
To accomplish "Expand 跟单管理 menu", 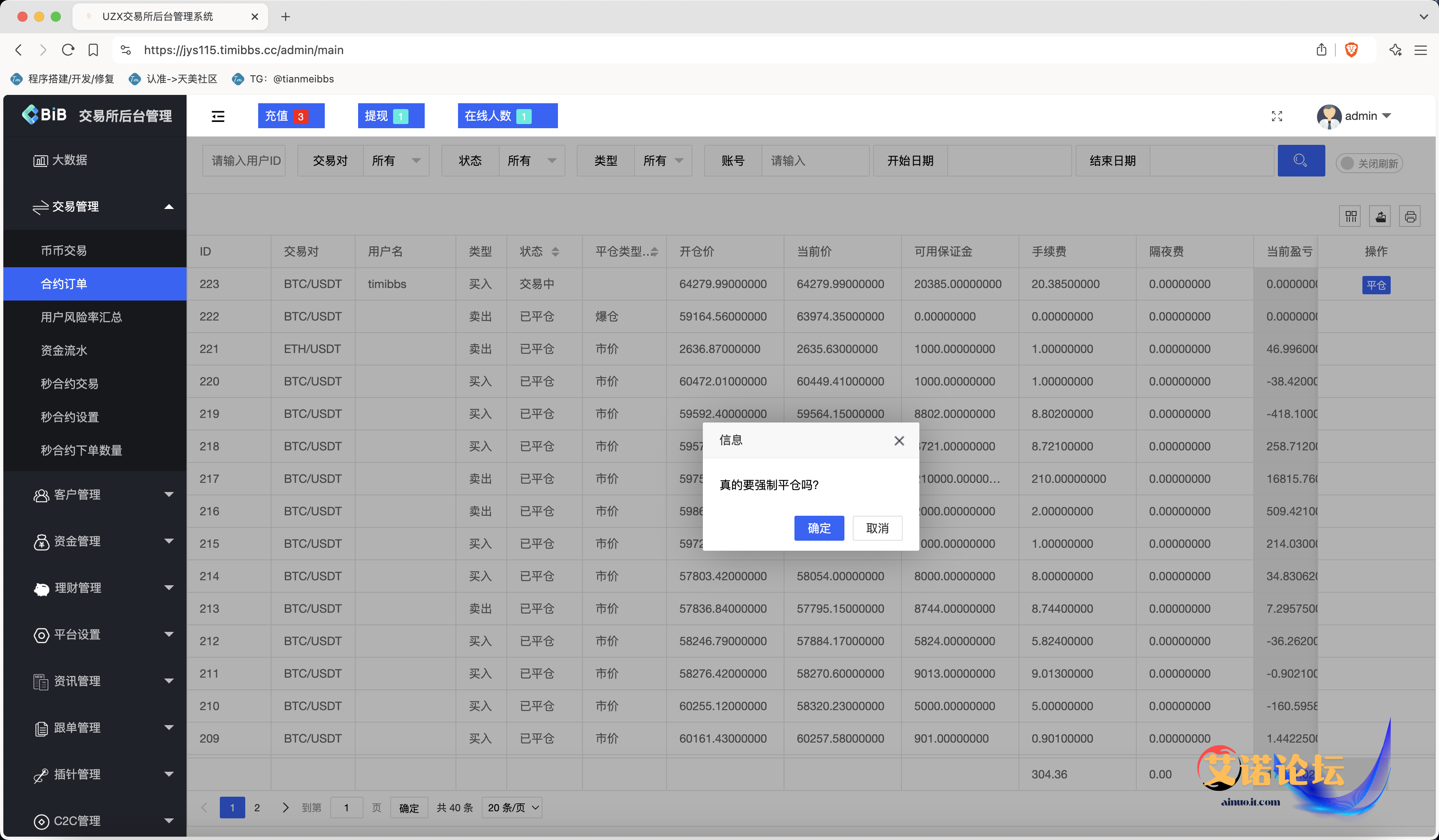I will pyautogui.click(x=95, y=728).
